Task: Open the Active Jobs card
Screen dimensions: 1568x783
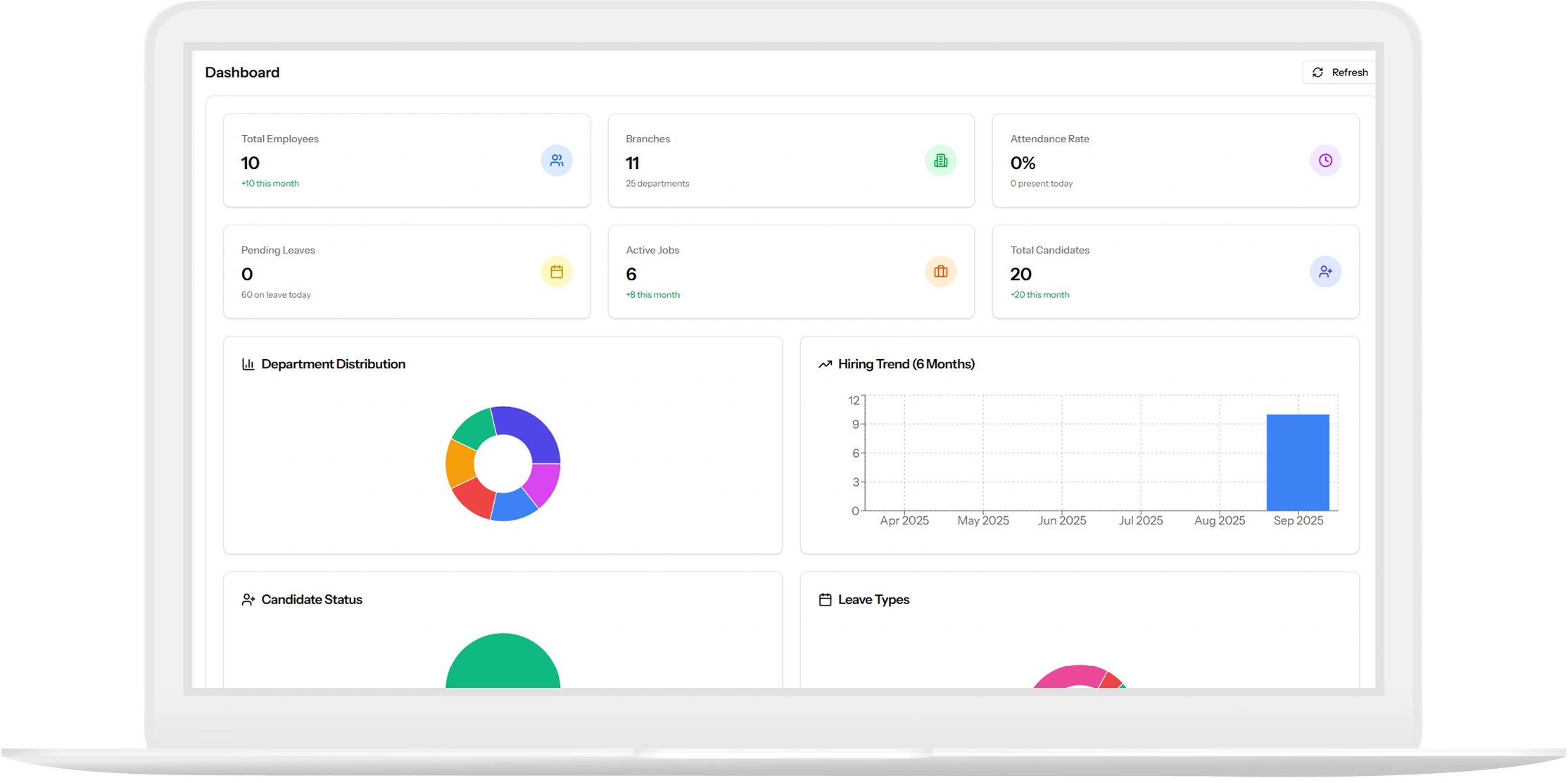Action: (790, 272)
